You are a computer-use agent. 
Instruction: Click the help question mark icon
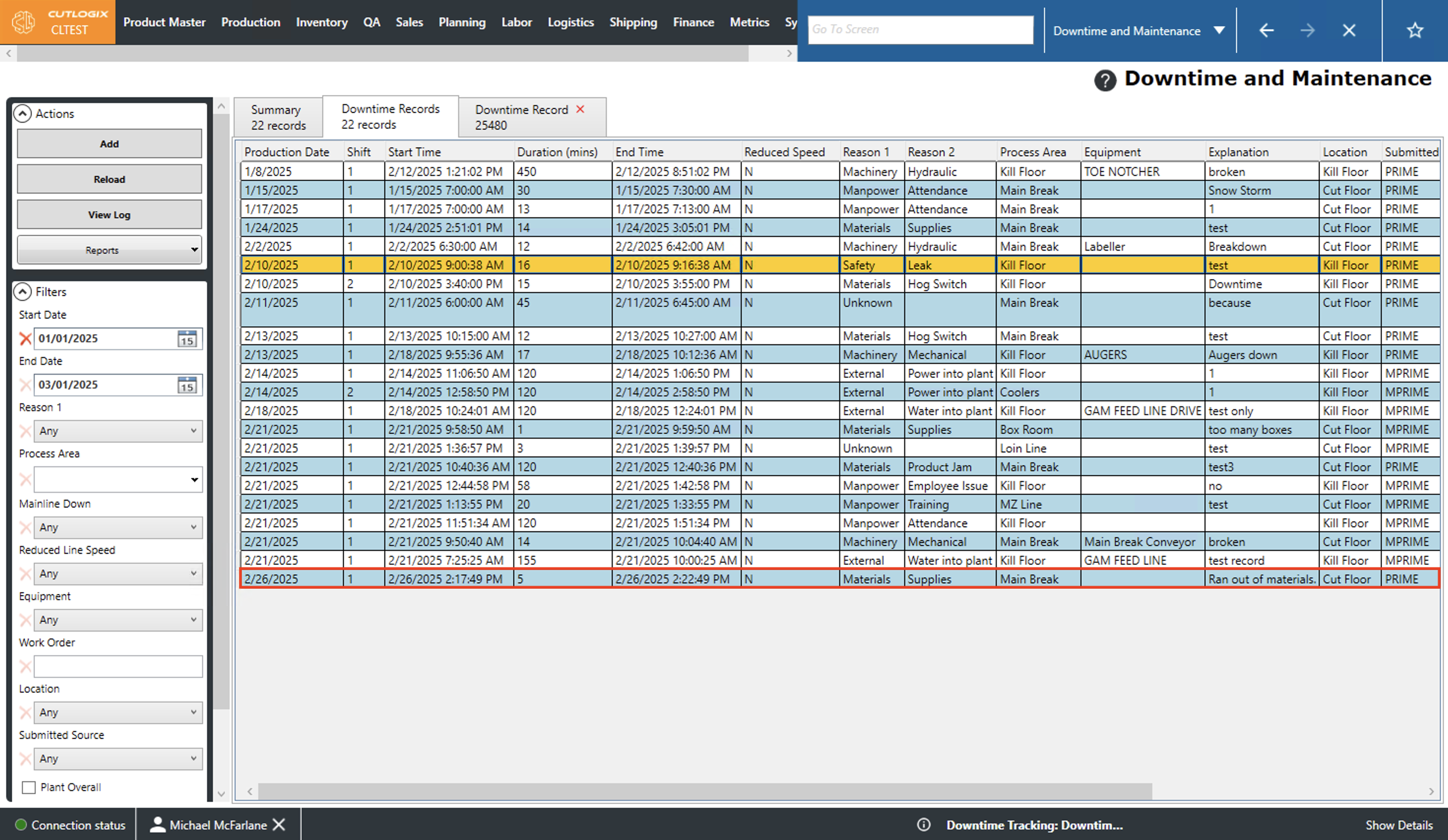(x=1104, y=80)
